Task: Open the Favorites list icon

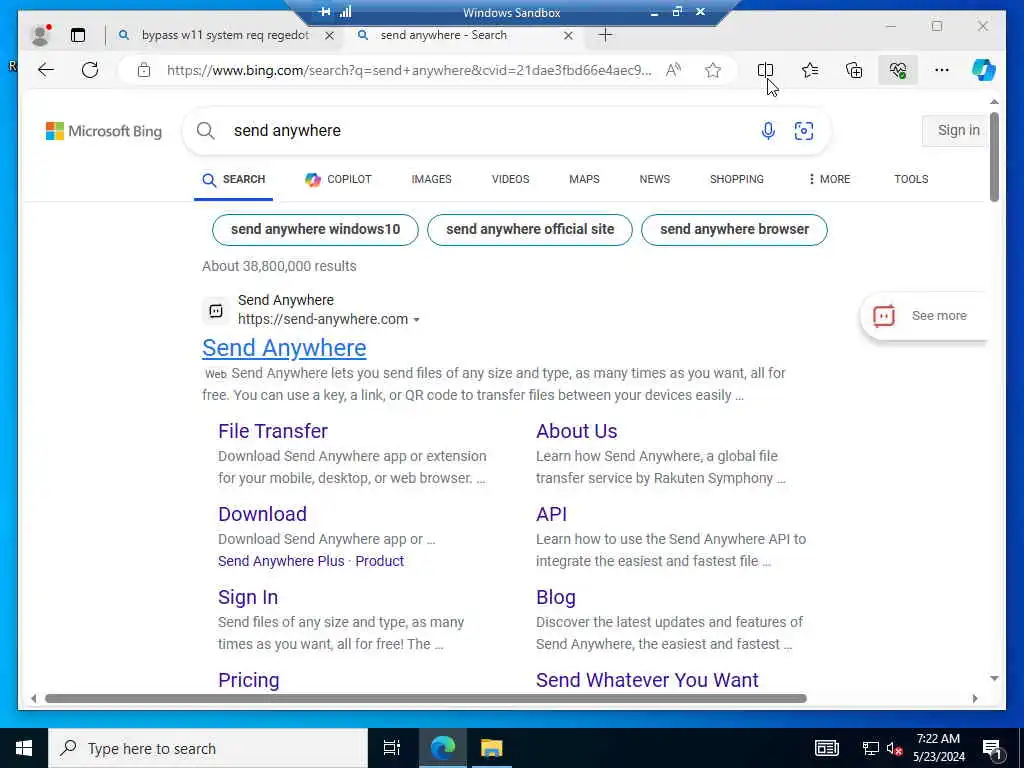Action: click(810, 70)
